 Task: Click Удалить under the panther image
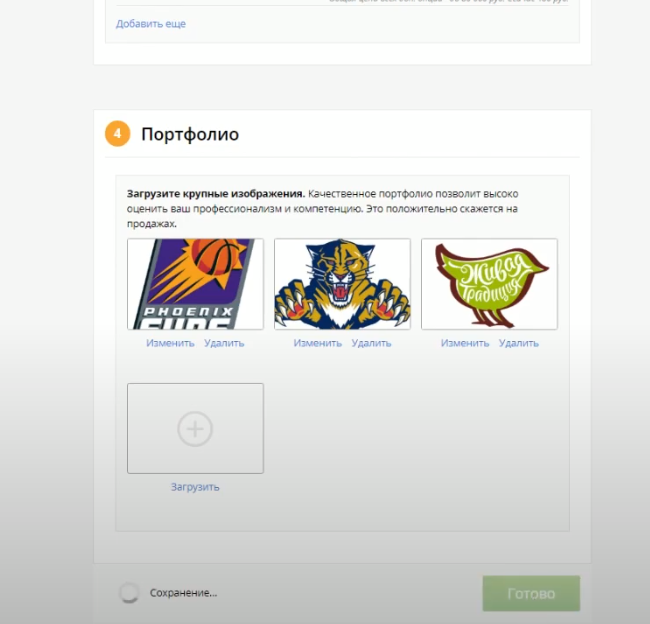371,343
